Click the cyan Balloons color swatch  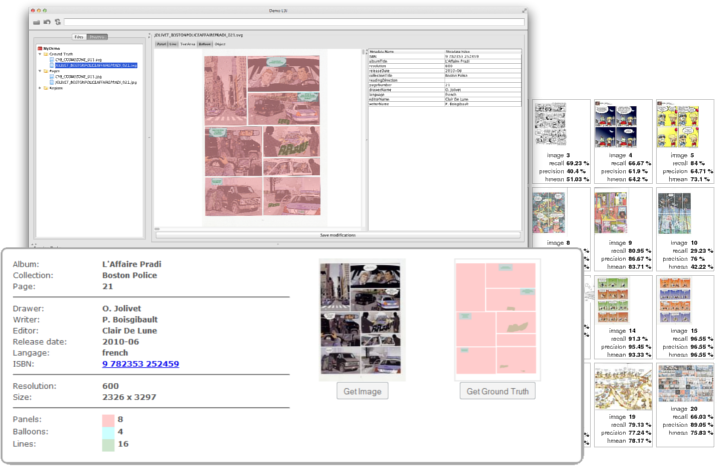point(108,432)
